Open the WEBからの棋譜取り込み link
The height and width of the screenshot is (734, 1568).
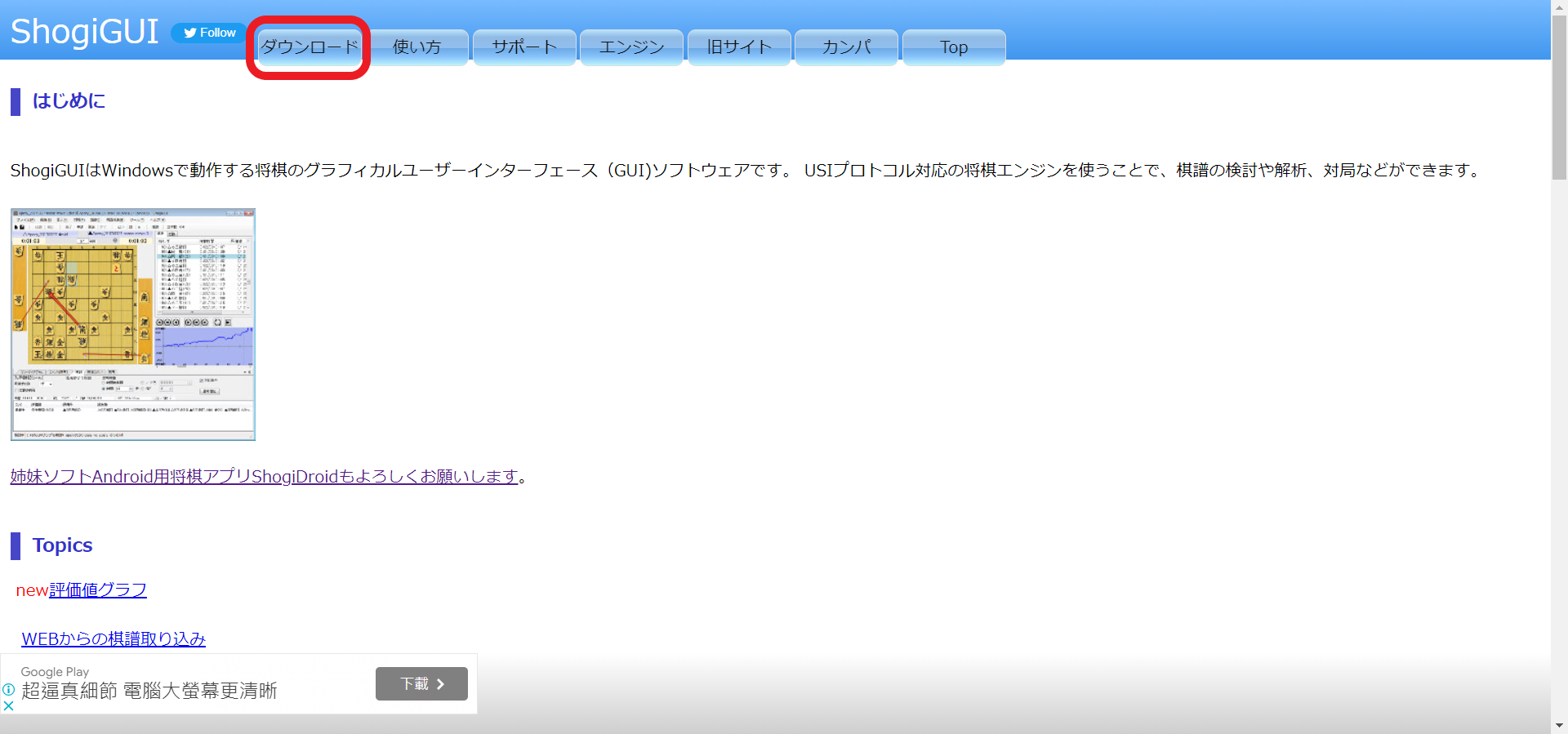click(114, 638)
